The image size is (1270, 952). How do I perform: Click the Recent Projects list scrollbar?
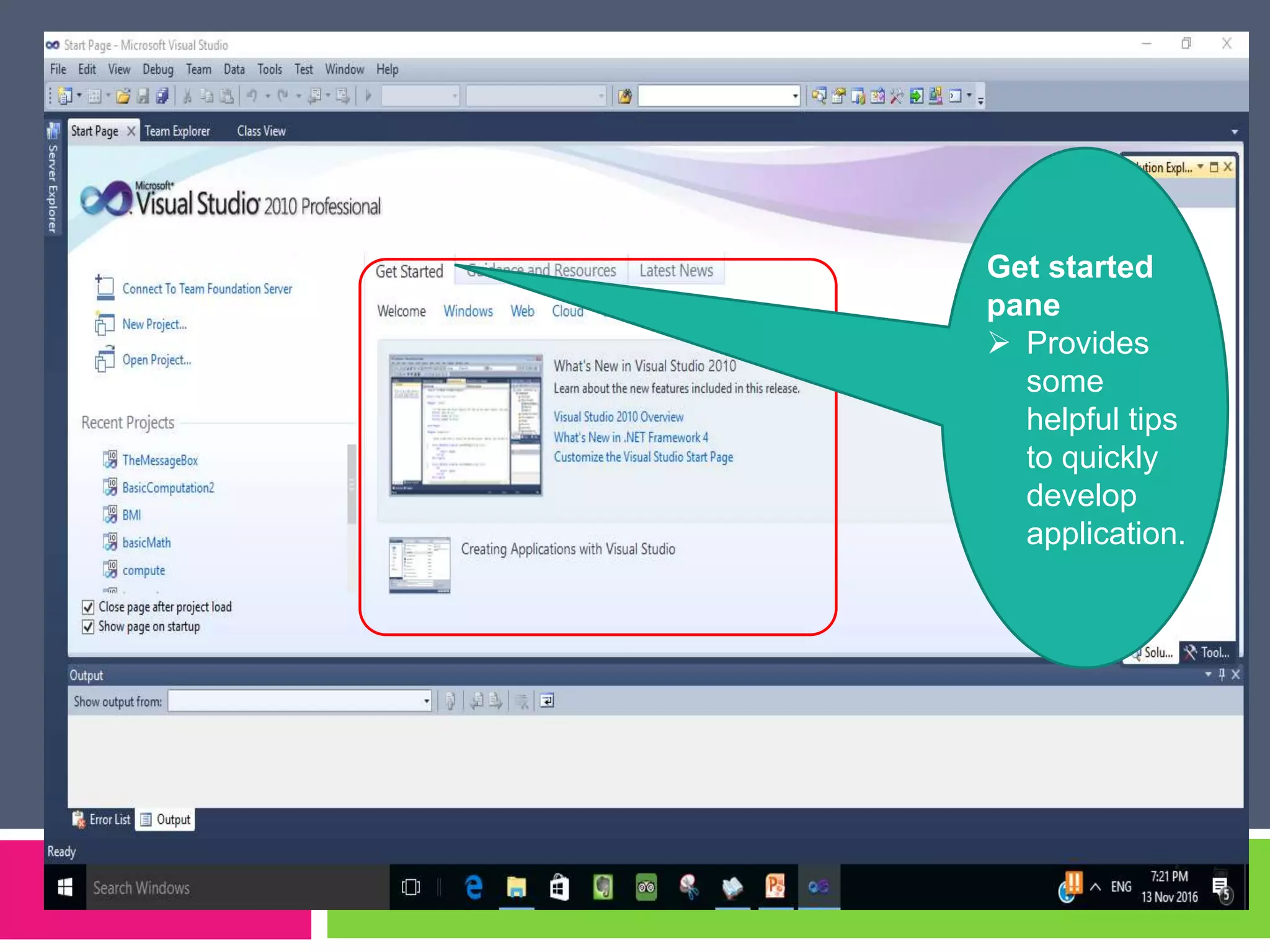(x=352, y=484)
